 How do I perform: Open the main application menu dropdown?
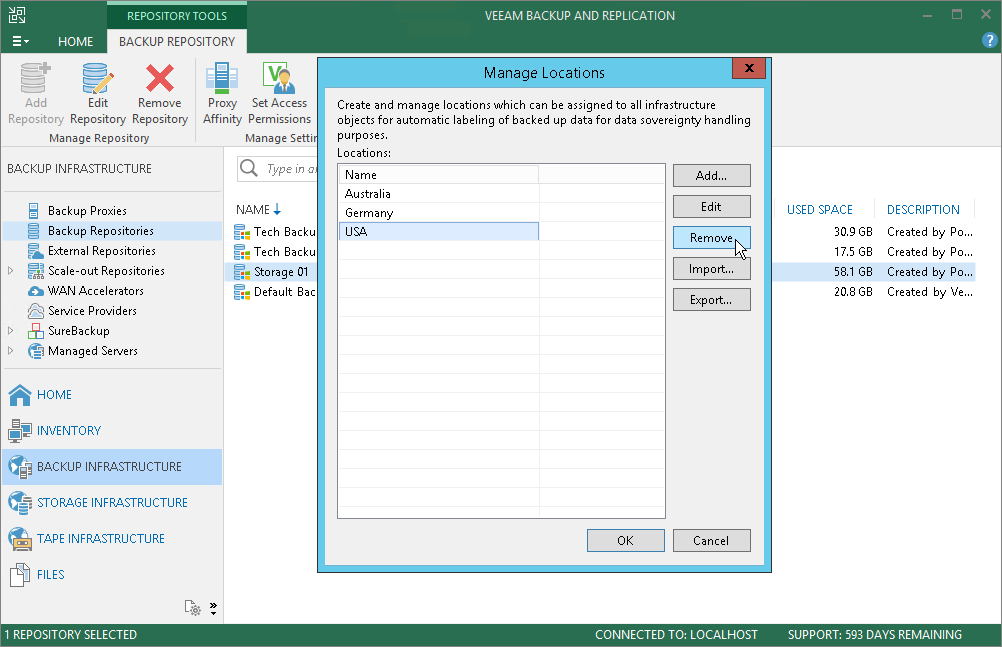[20, 42]
